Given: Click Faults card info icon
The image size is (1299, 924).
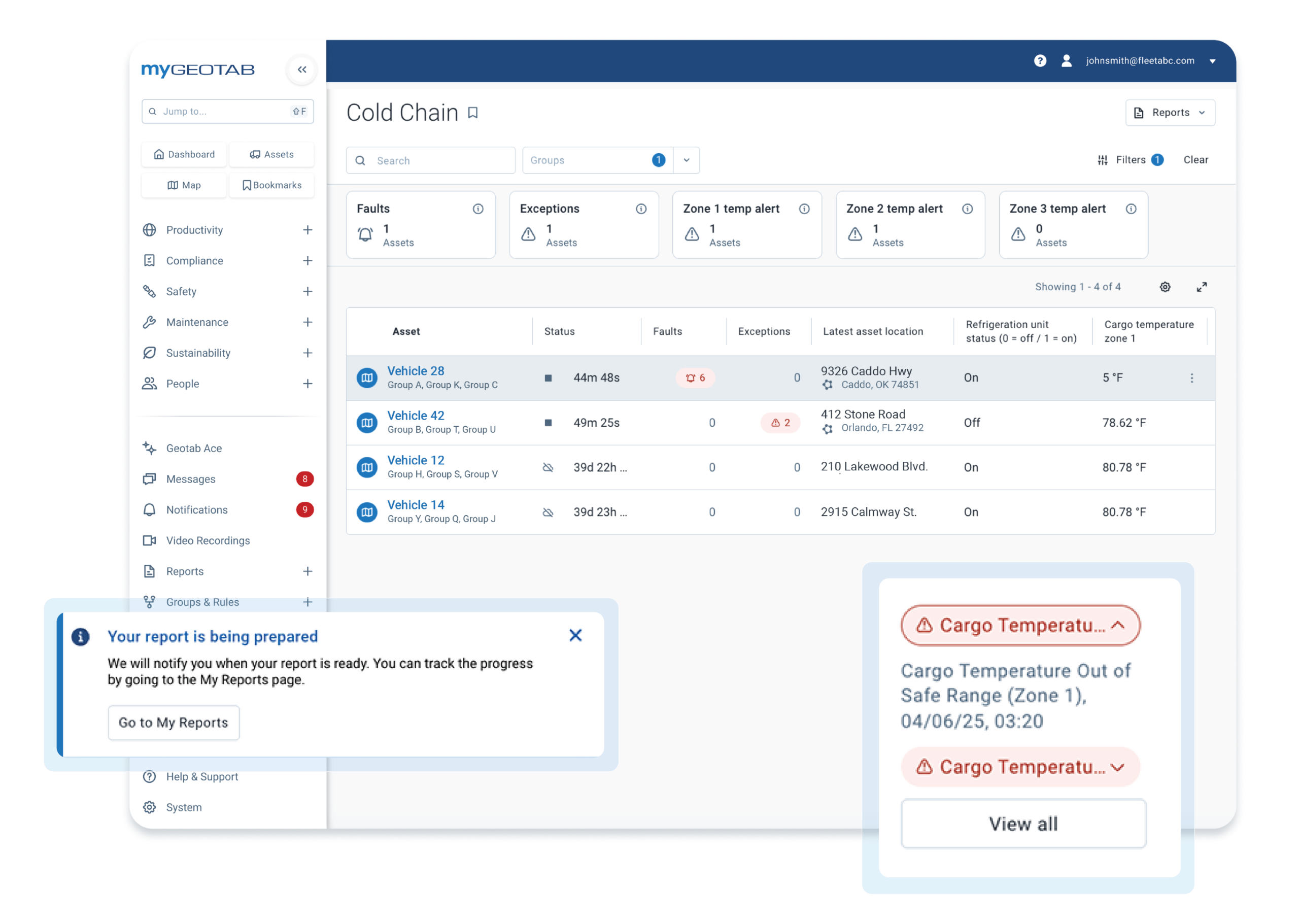Looking at the screenshot, I should tap(478, 209).
